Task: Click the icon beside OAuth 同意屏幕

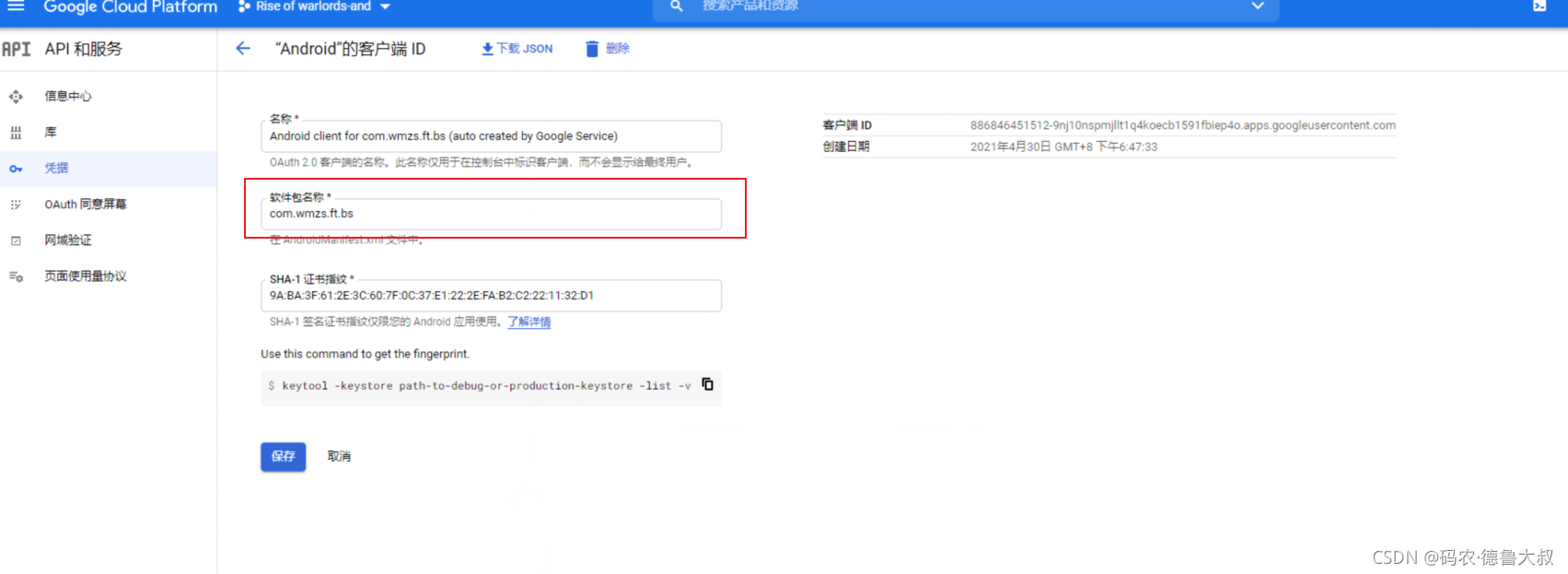Action: click(16, 205)
